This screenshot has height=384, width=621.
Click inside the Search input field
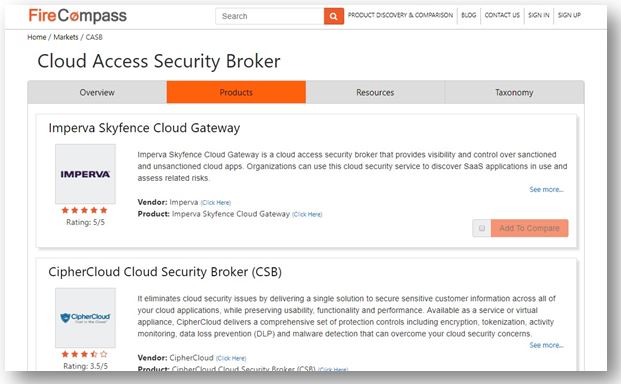coord(270,16)
